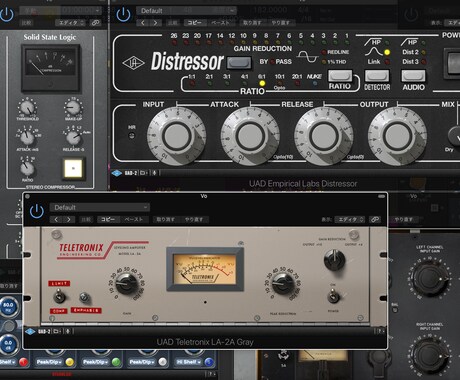Toggle the Distressor POWER switch
Image resolution: width=460 pixels, height=380 pixels.
(x=453, y=64)
